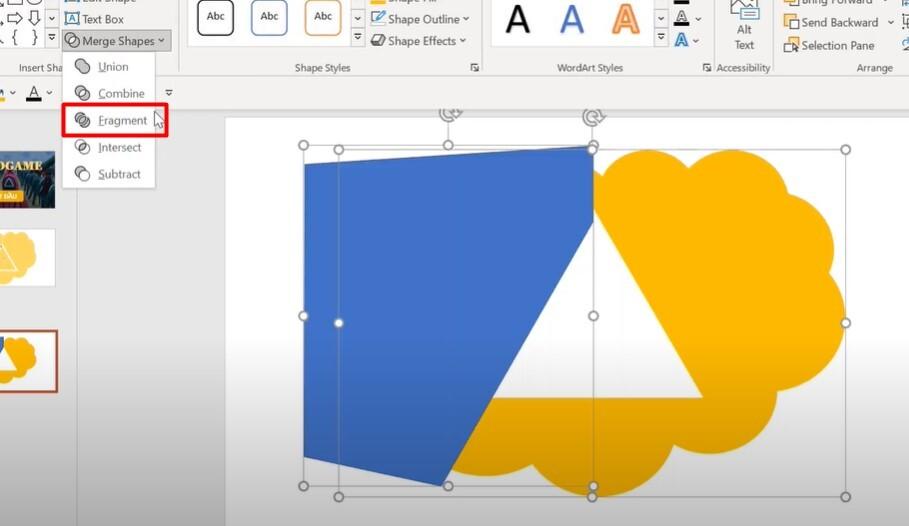Click the Text Outline icon
This screenshot has height=526, width=909.
pyautogui.click(x=682, y=19)
